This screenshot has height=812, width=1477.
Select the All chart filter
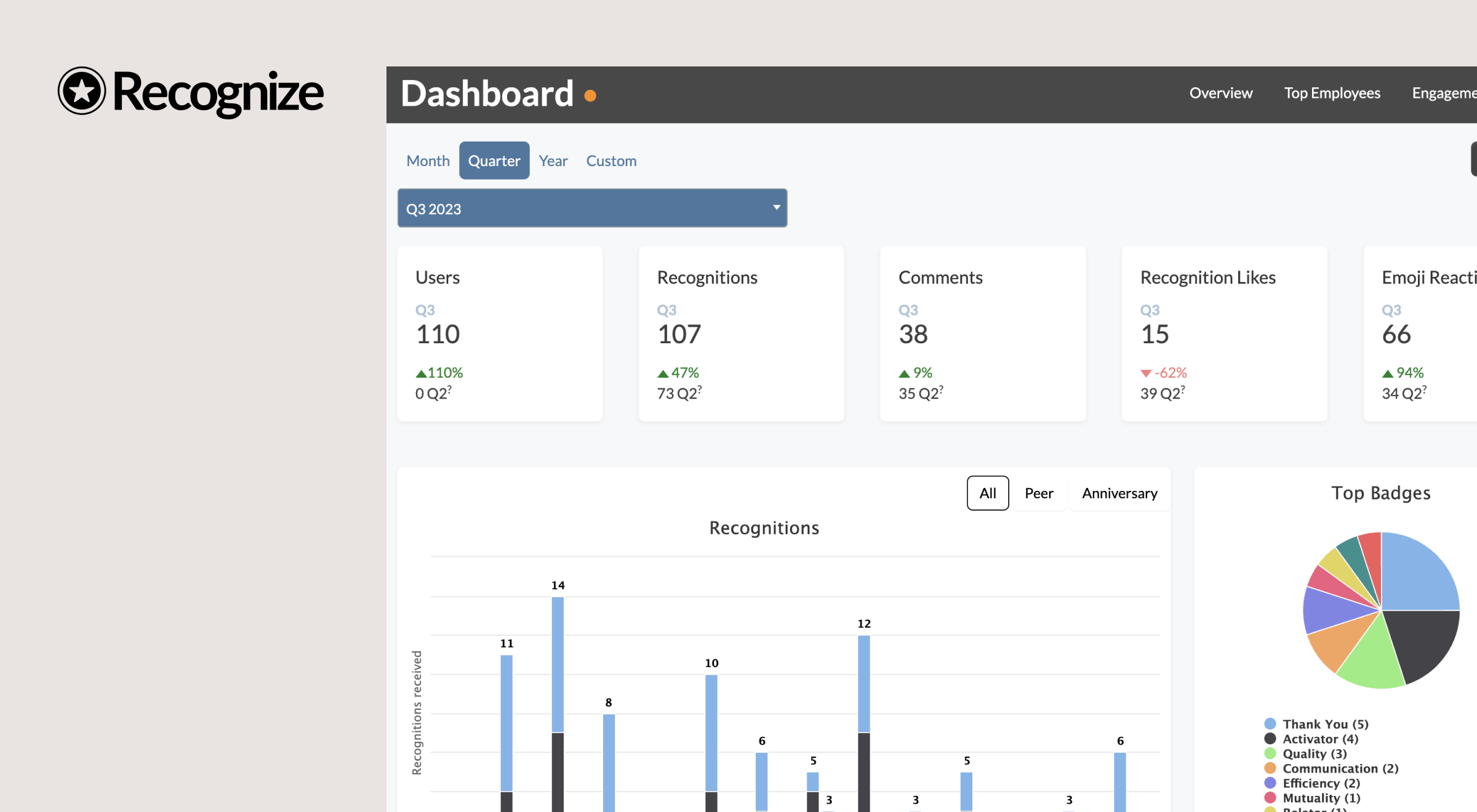pos(988,493)
